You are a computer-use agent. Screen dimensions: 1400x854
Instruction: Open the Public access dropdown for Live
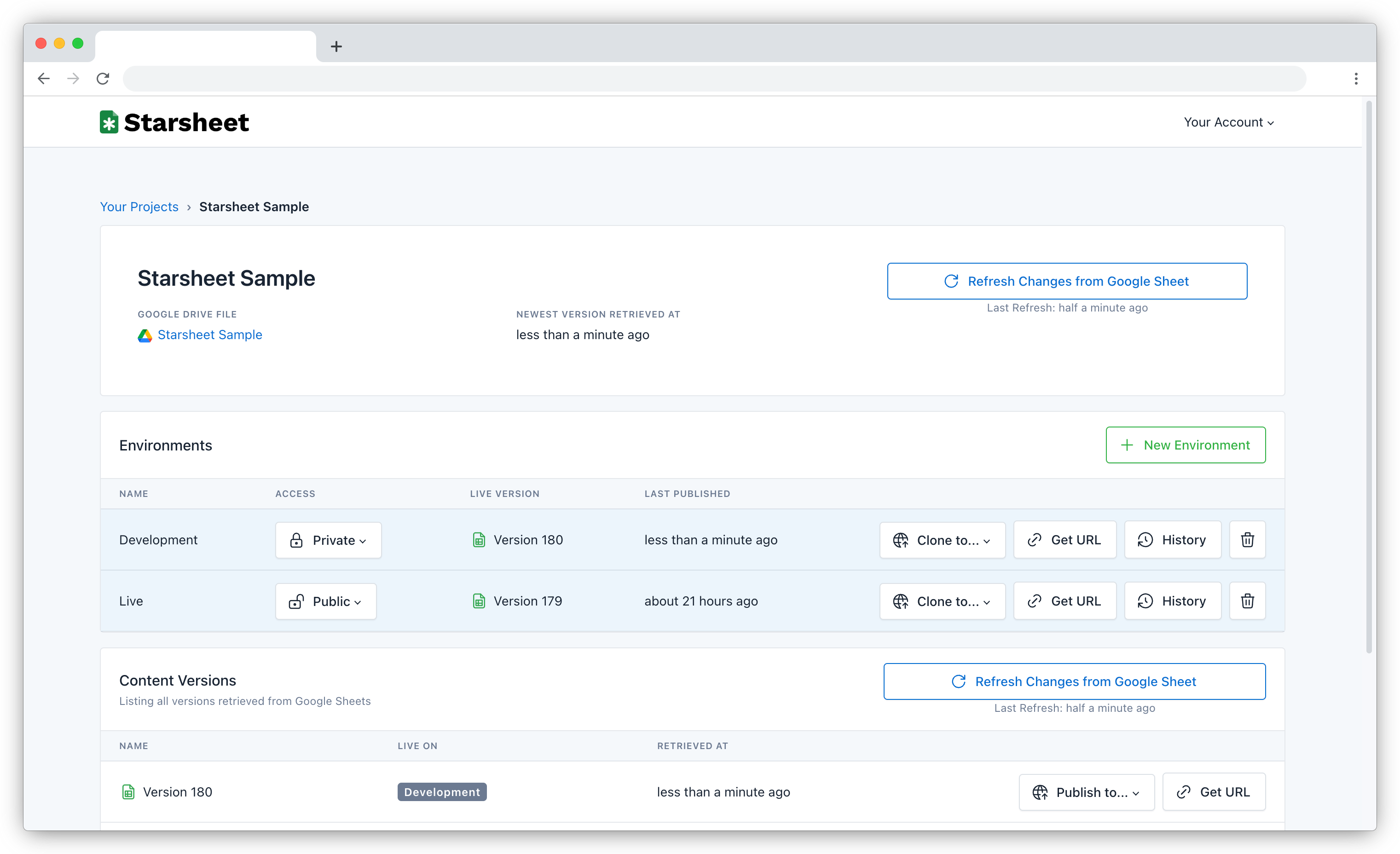coord(325,600)
